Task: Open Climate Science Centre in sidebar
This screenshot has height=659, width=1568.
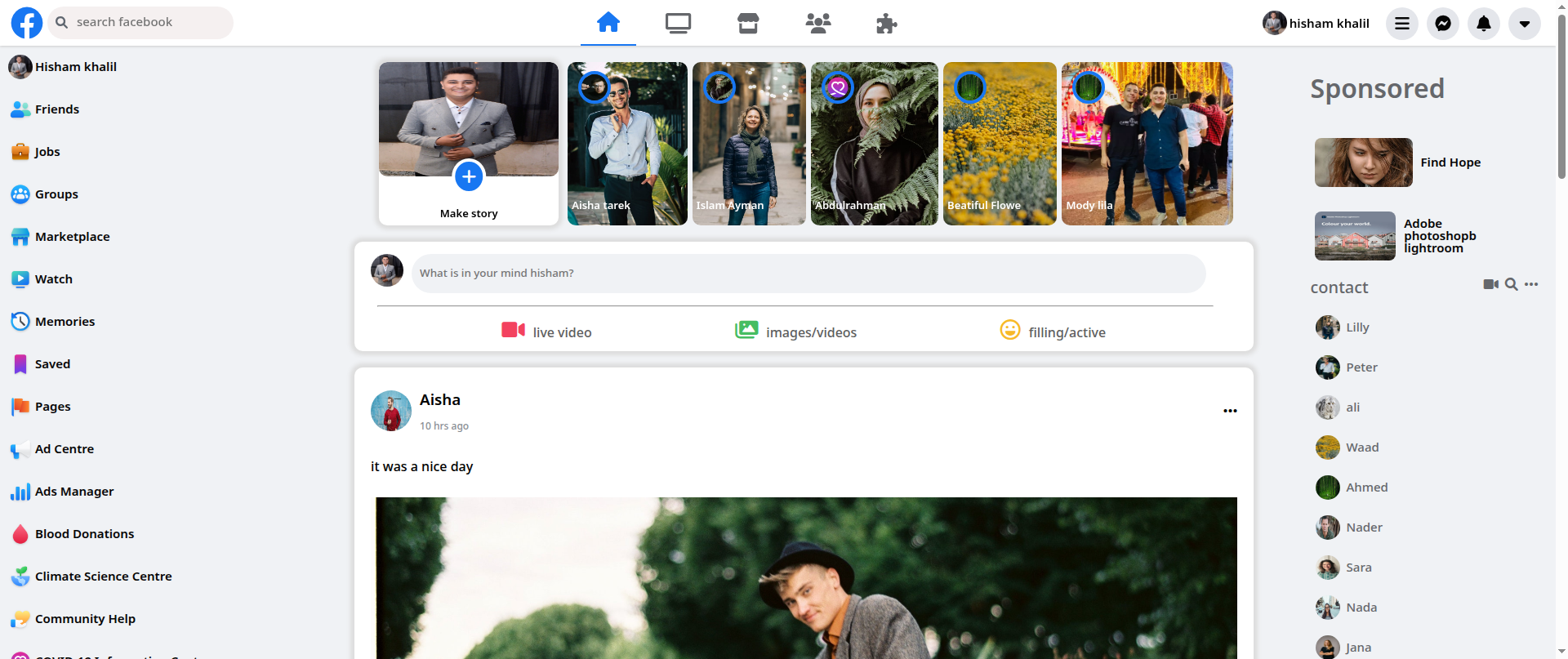Action: click(91, 577)
